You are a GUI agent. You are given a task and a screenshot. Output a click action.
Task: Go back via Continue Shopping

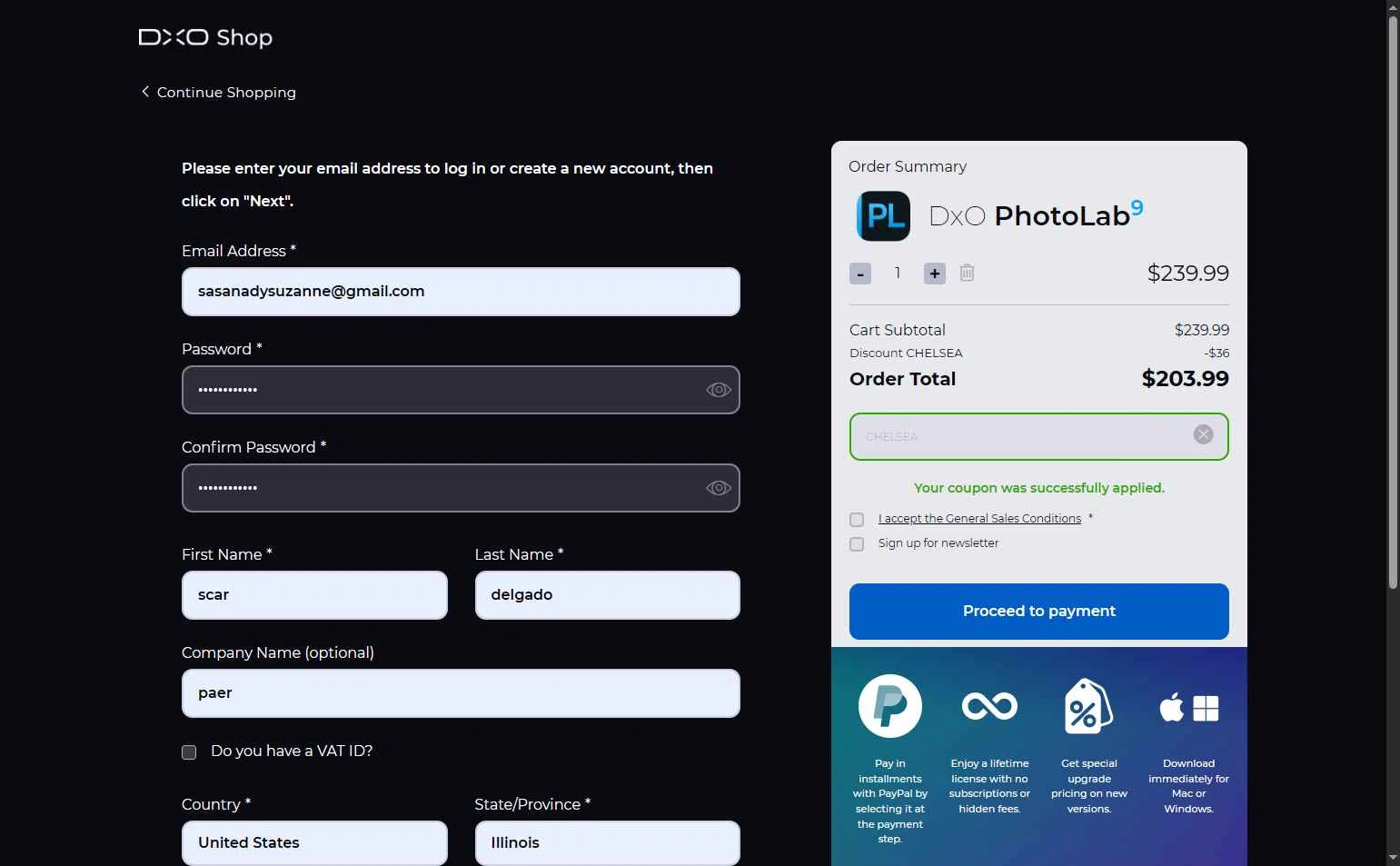(x=219, y=92)
